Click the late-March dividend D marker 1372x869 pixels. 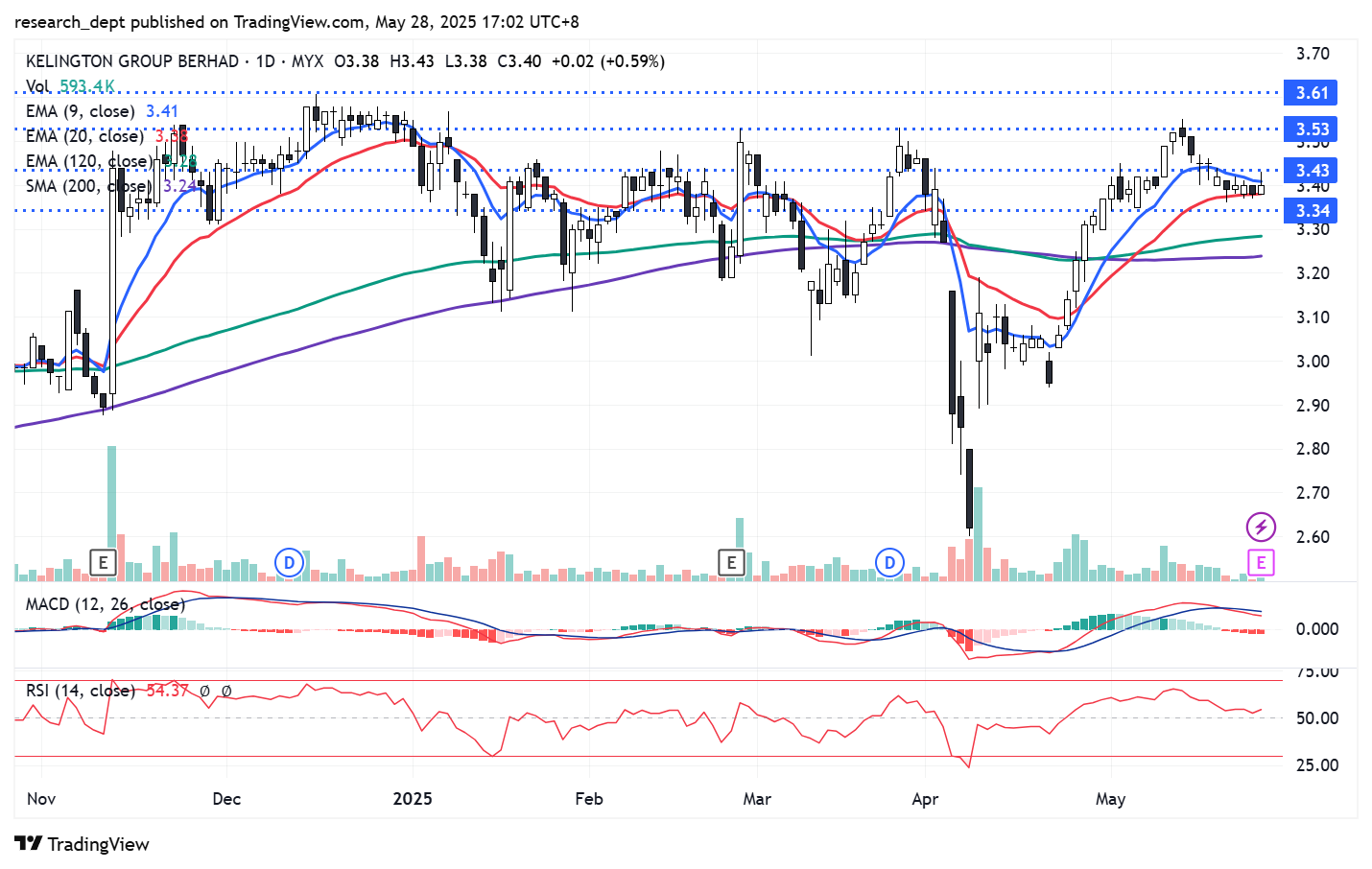click(889, 563)
